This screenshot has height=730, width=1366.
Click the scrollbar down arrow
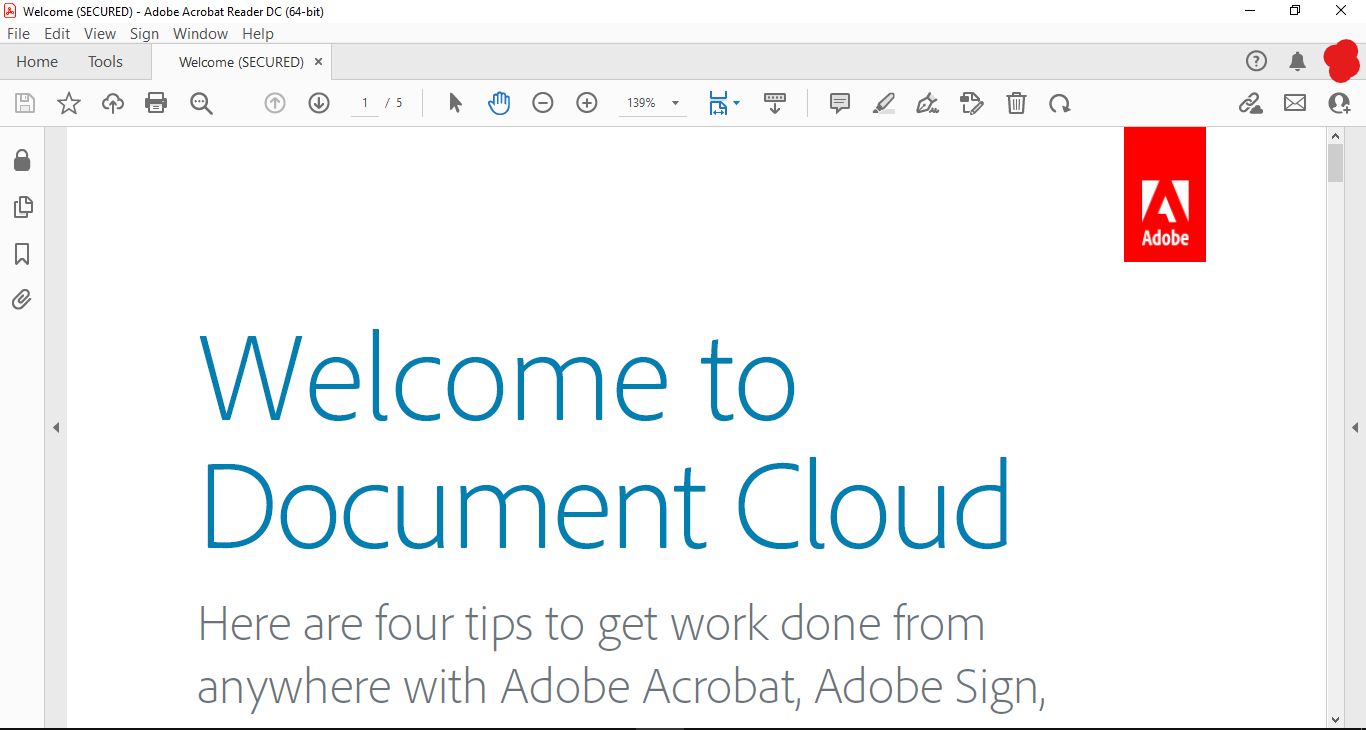[x=1336, y=719]
